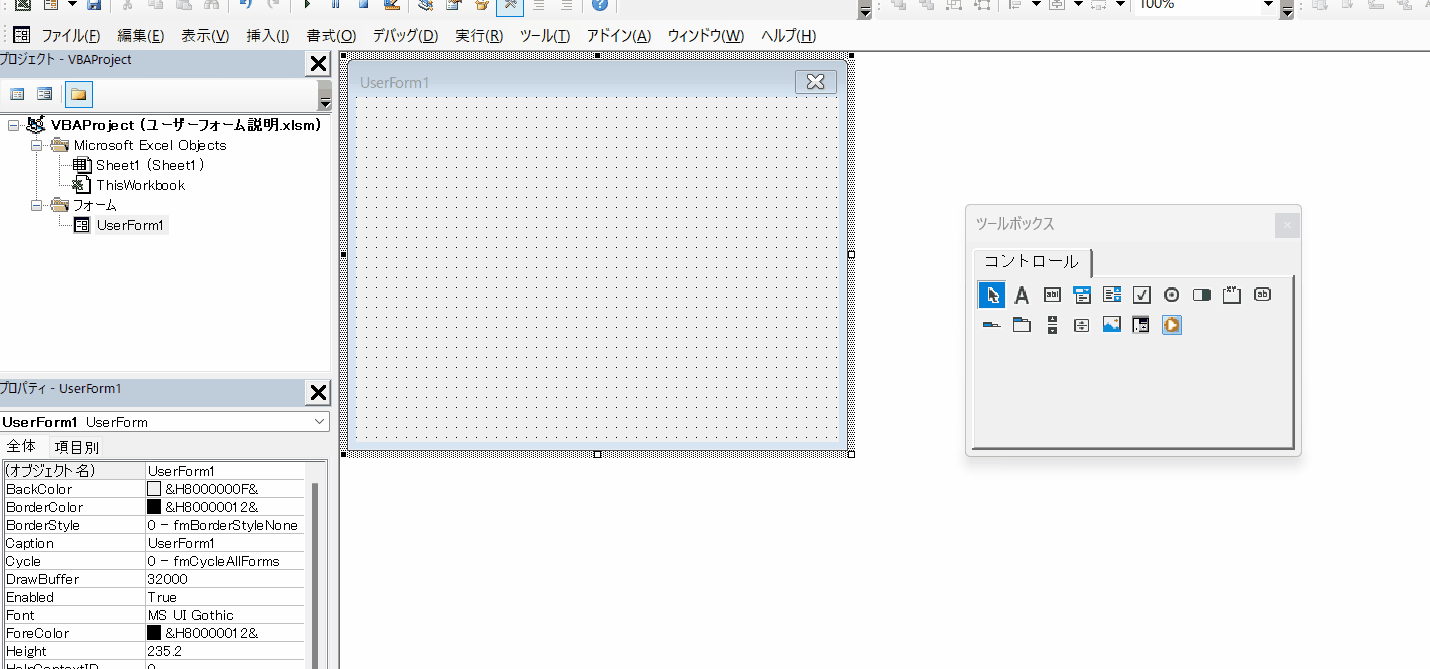Select the MultiPage control in the toolbox
The image size is (1430, 669).
point(1021,325)
